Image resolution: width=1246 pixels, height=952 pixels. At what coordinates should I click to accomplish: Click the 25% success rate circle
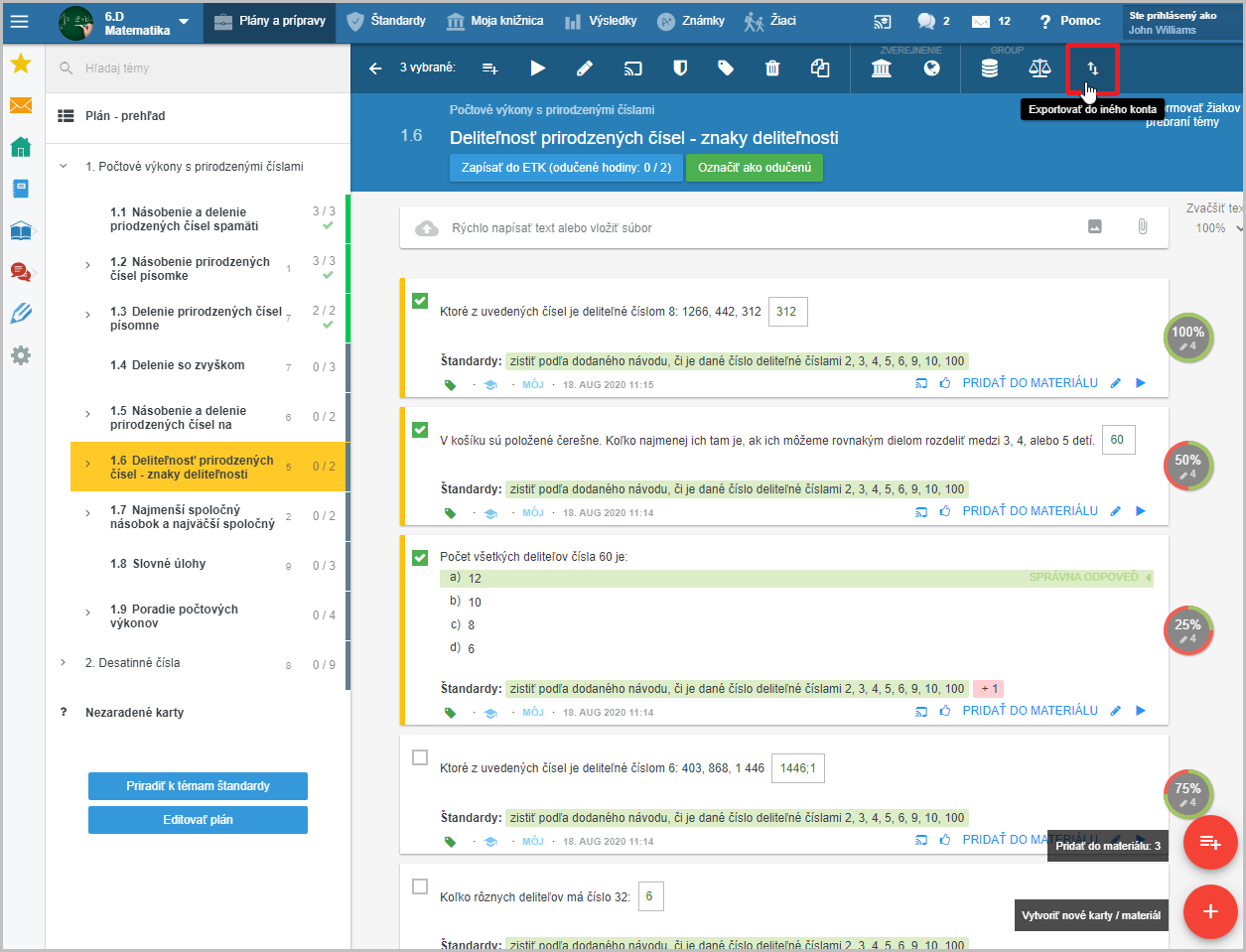pyautogui.click(x=1187, y=630)
